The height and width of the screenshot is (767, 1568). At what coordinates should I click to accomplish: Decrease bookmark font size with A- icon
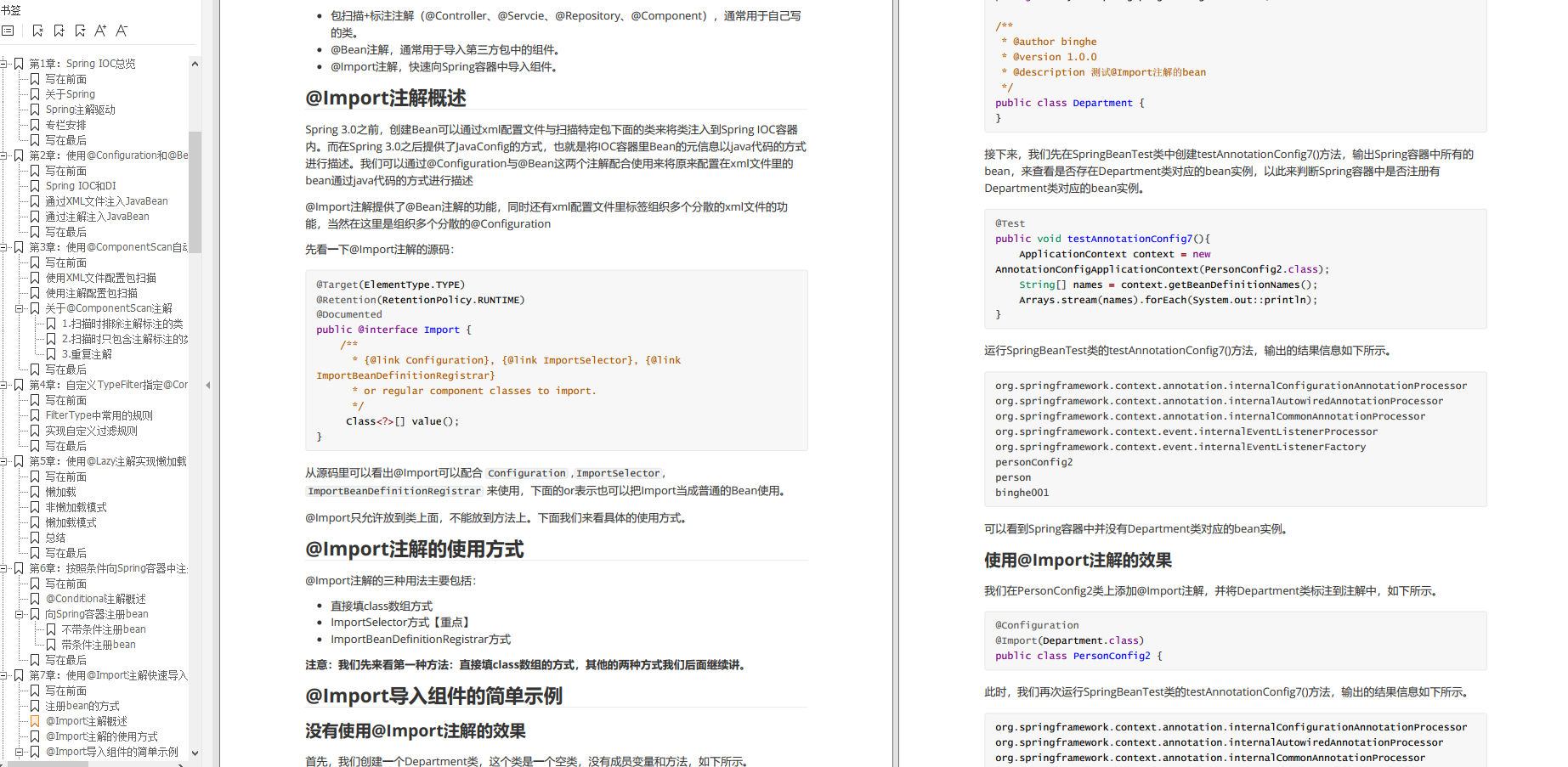(122, 31)
